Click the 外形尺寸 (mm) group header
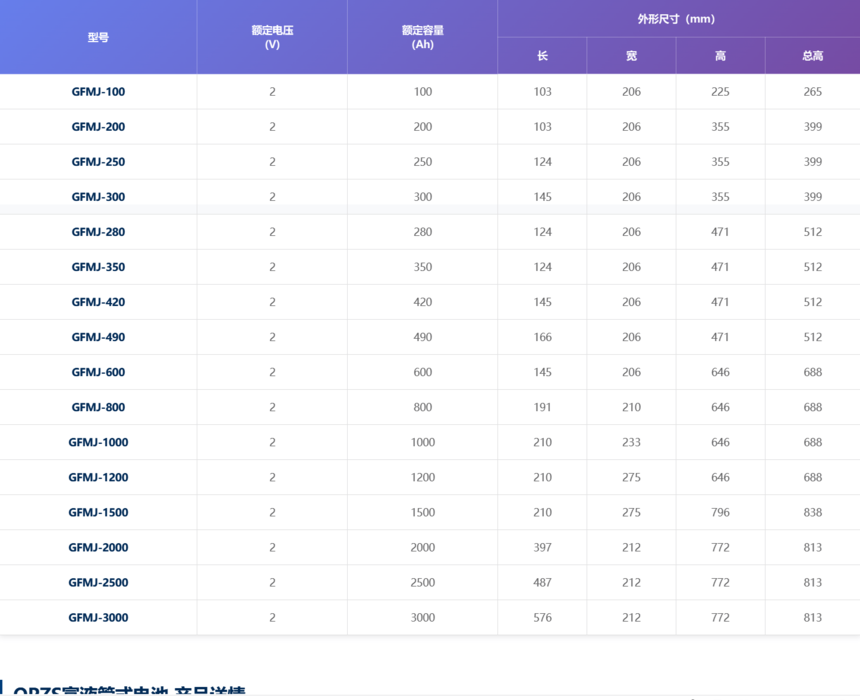The width and height of the screenshot is (860, 700). click(676, 19)
